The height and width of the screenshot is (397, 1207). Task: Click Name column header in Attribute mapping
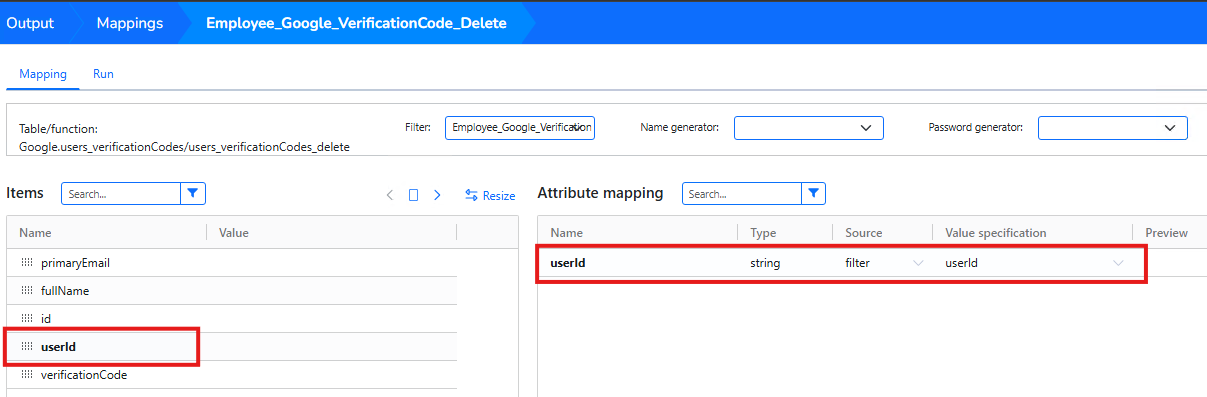coord(566,233)
